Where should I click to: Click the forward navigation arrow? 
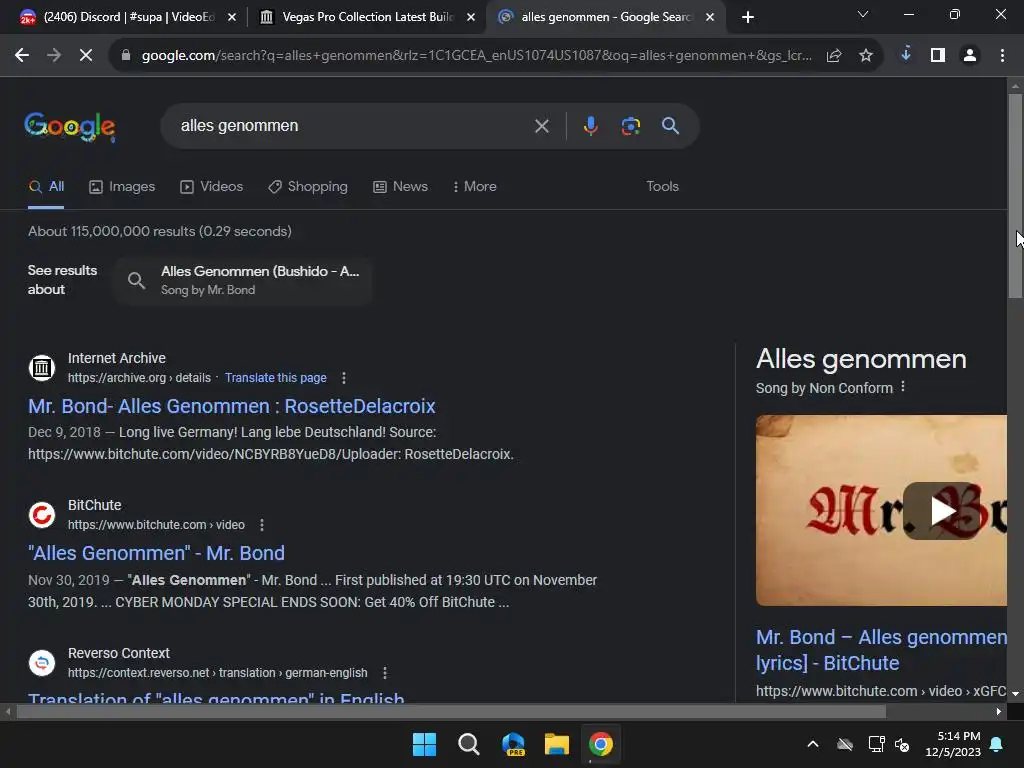(x=54, y=56)
